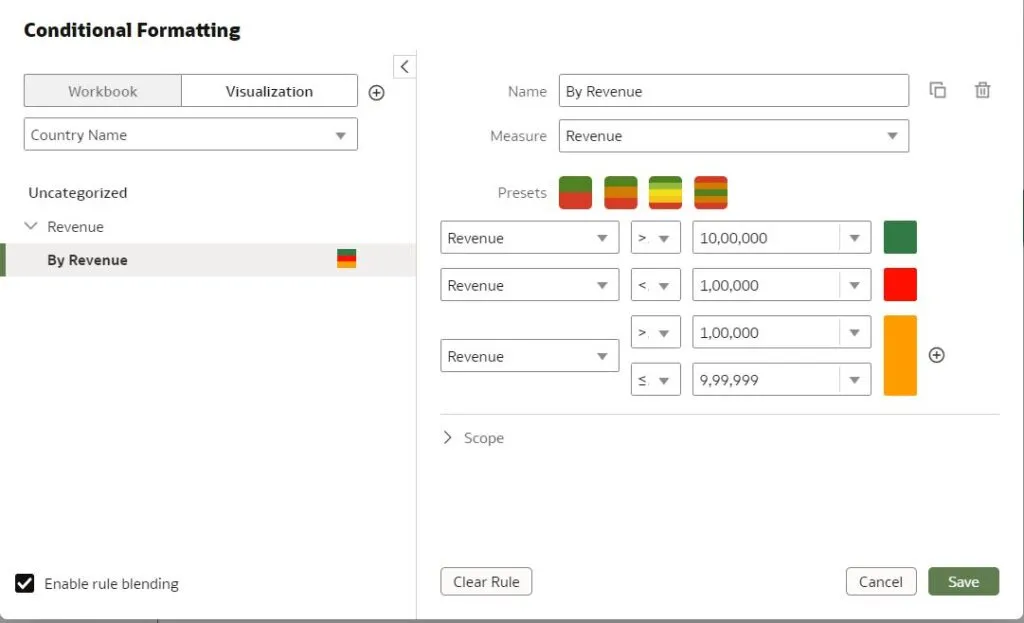Collapse the left panel with arrow icon
This screenshot has width=1024, height=623.
(404, 66)
